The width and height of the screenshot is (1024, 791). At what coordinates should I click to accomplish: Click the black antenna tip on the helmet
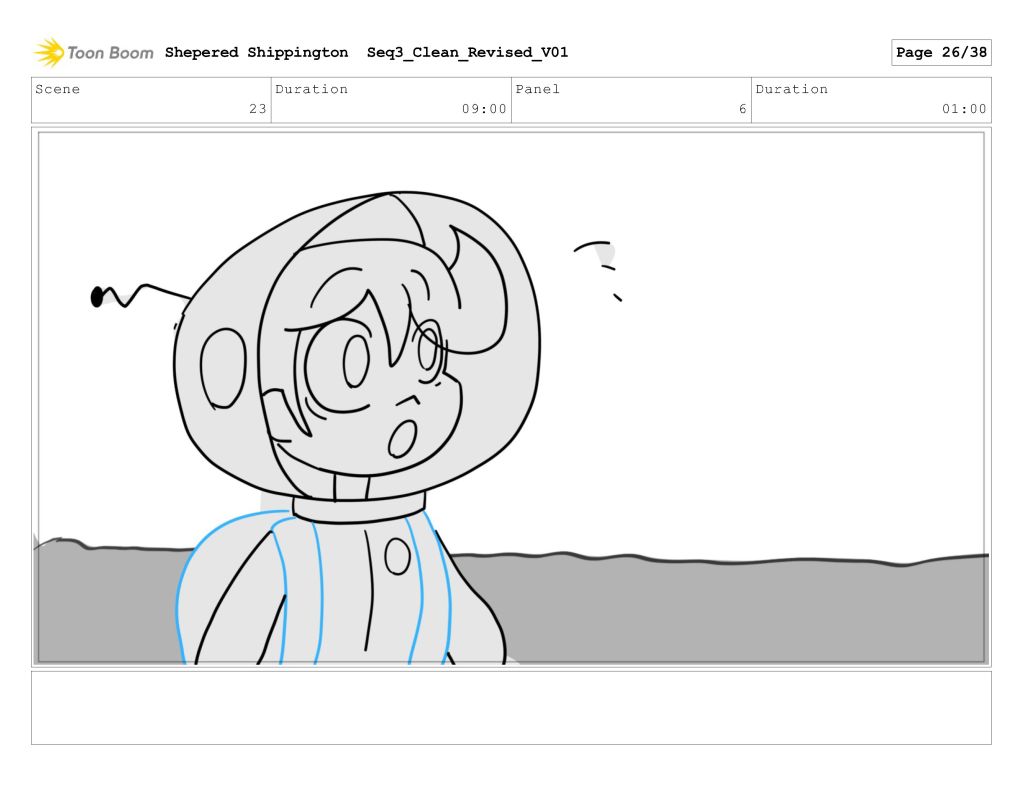coord(97,296)
